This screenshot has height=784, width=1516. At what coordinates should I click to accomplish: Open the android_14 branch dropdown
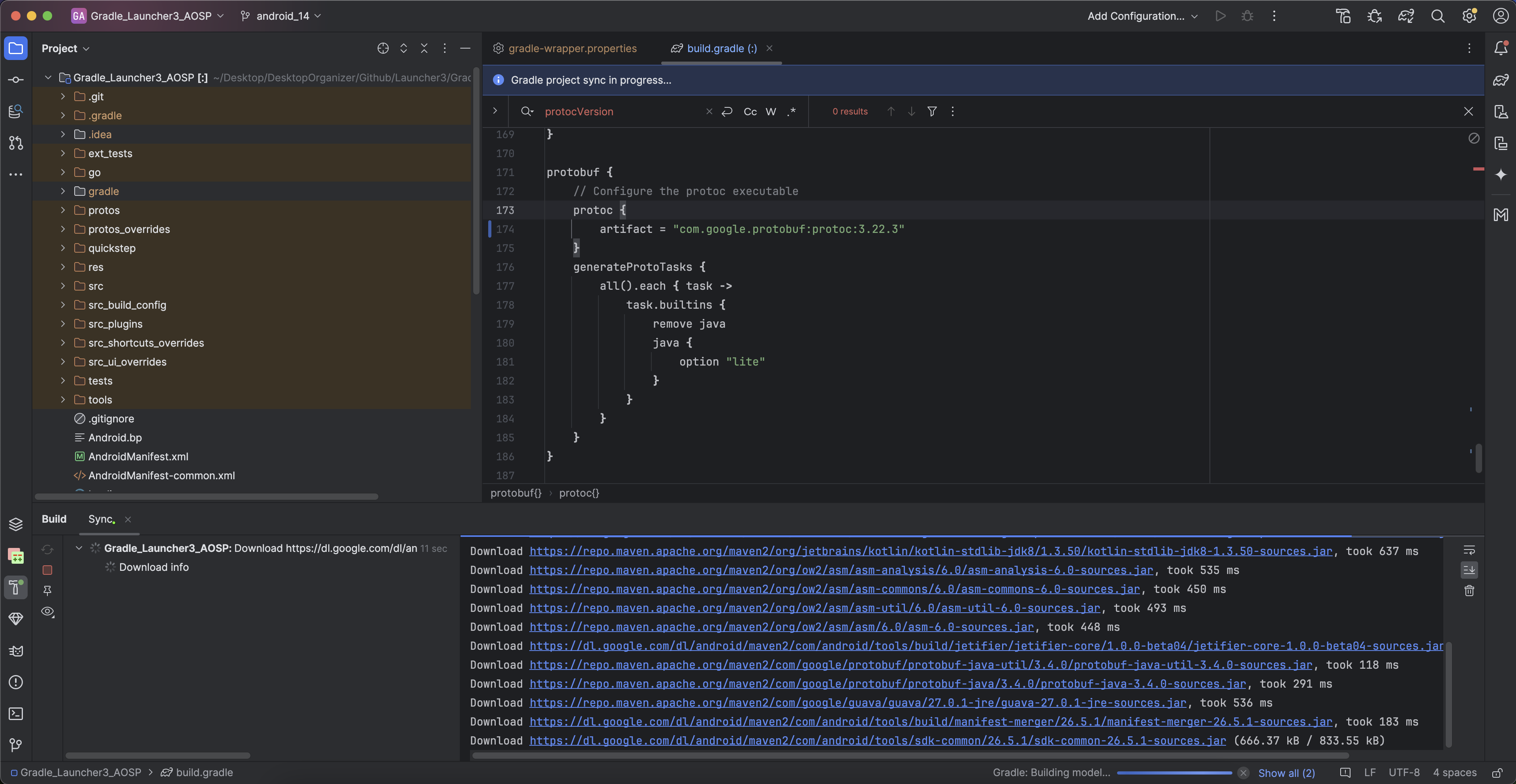pyautogui.click(x=281, y=16)
